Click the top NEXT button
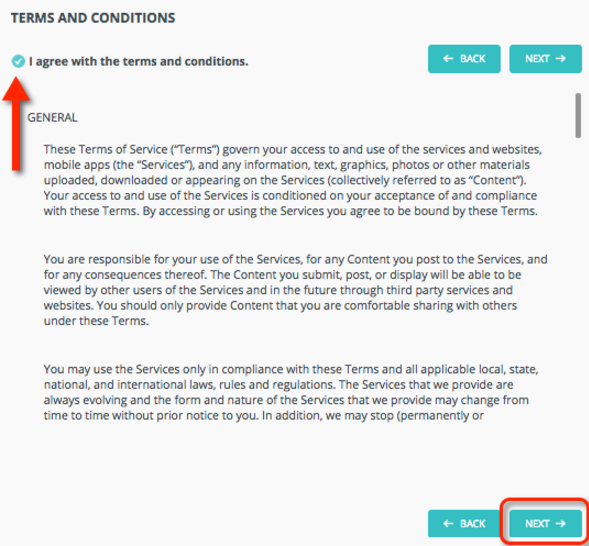Viewport: 589px width, 546px height. click(x=545, y=59)
